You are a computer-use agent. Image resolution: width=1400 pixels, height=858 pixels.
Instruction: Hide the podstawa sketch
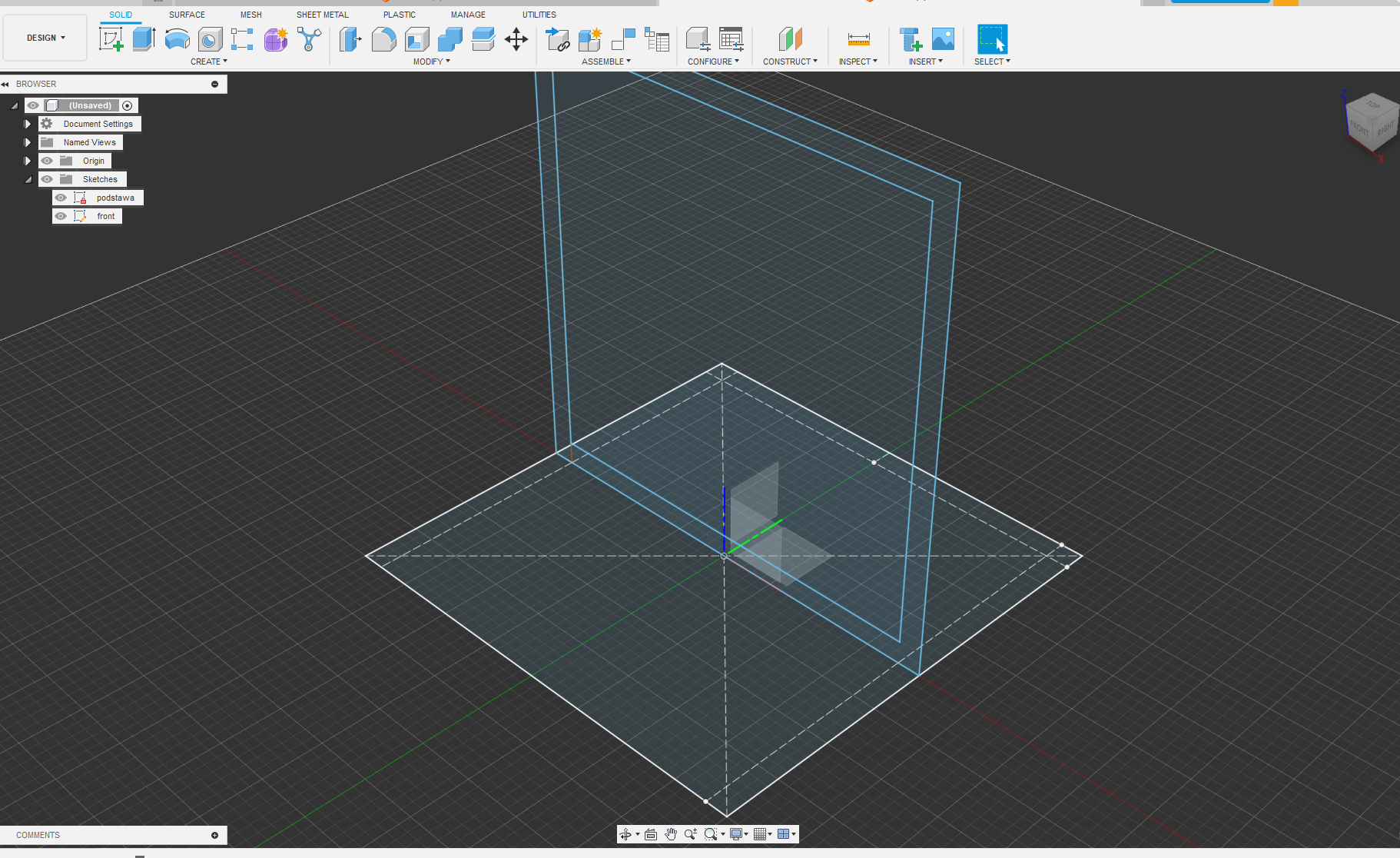tap(61, 198)
